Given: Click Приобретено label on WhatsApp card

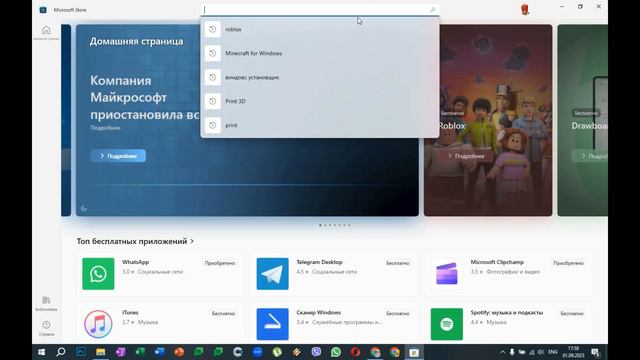Looking at the screenshot, I should (x=220, y=263).
